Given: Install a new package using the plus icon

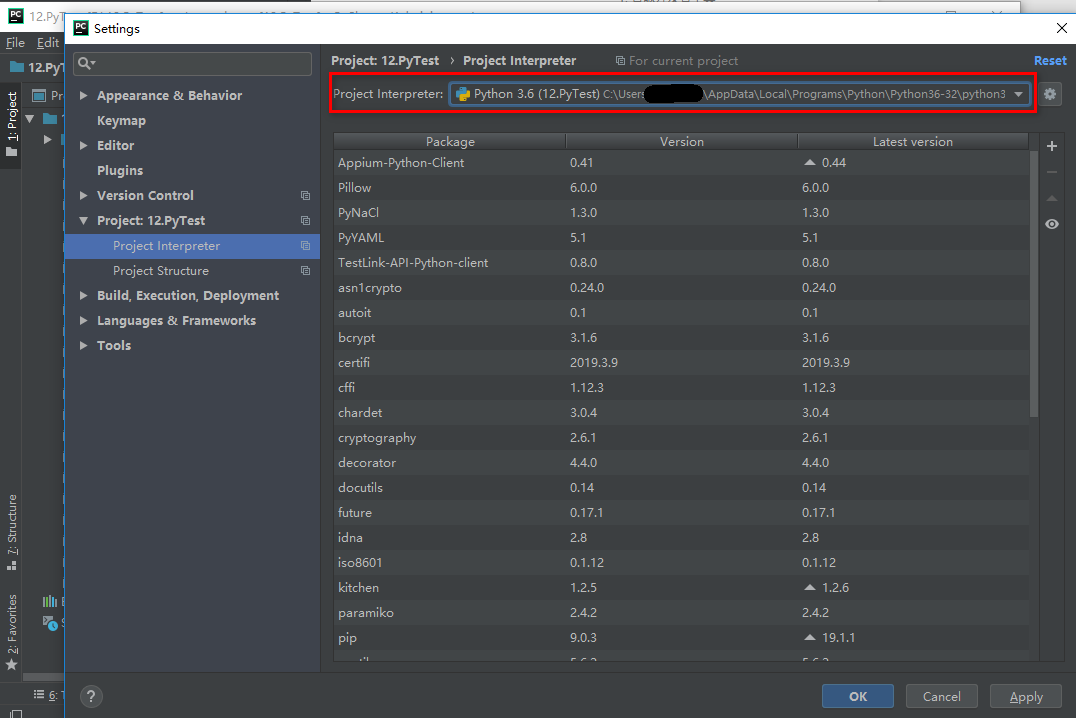Looking at the screenshot, I should click(x=1051, y=145).
